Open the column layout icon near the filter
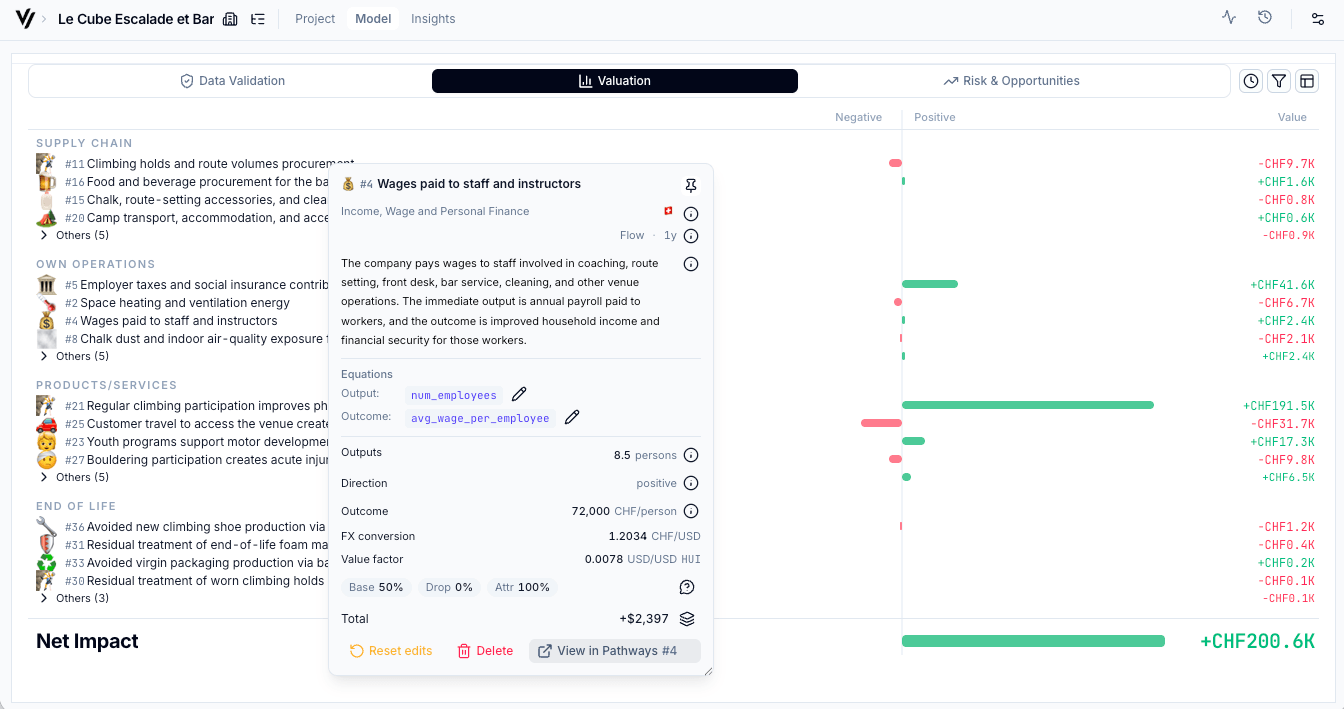Viewport: 1344px width, 709px height. click(1307, 81)
